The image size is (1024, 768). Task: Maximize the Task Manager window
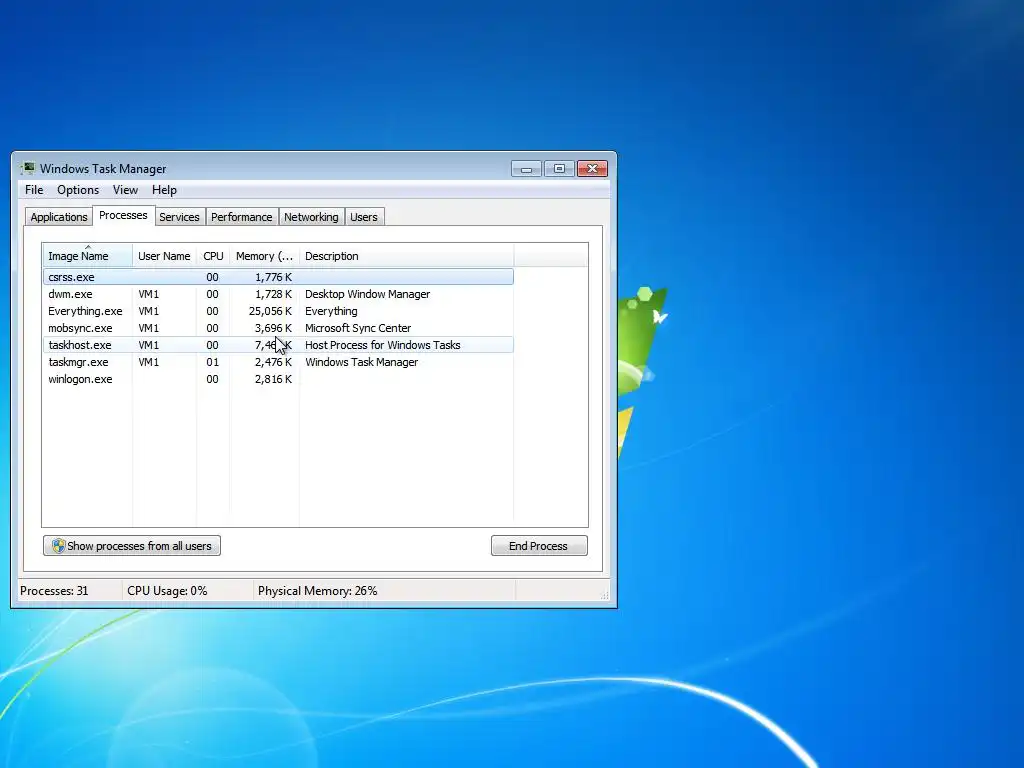click(559, 169)
